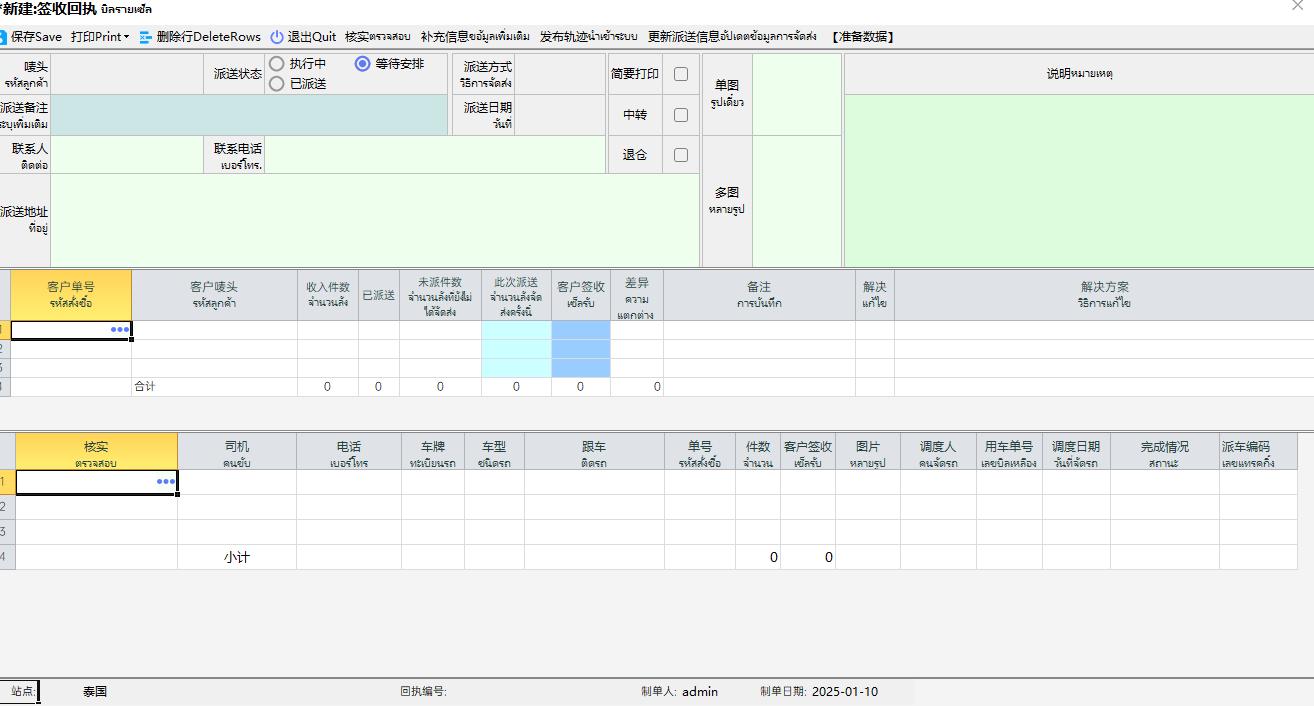Image resolution: width=1314 pixels, height=706 pixels.
Task: Click the 派送备注 remarks field
Action: tap(249, 115)
